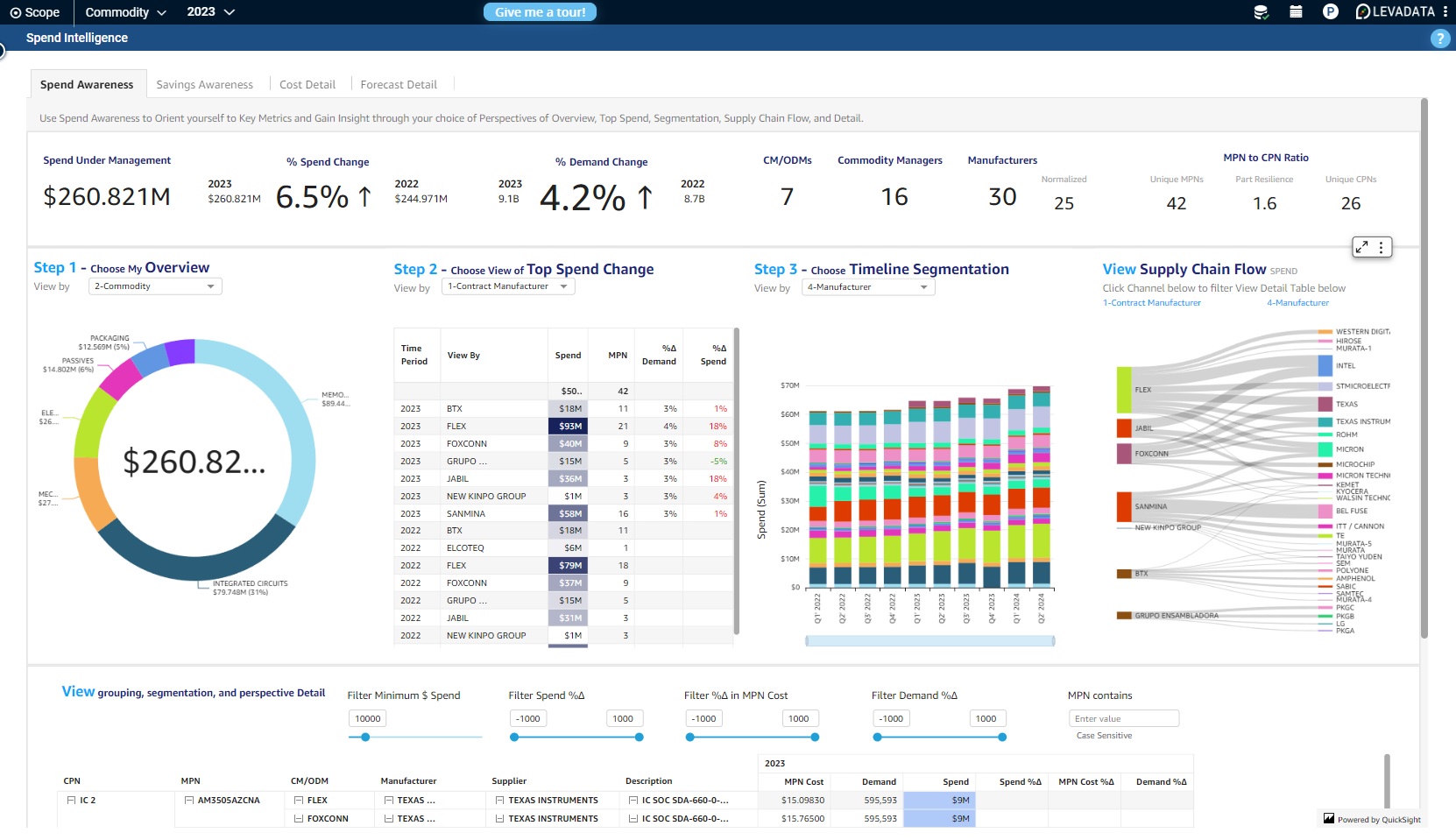Collapse the AM3505AZCNA MPN row
The image size is (1456, 840).
coord(189,801)
